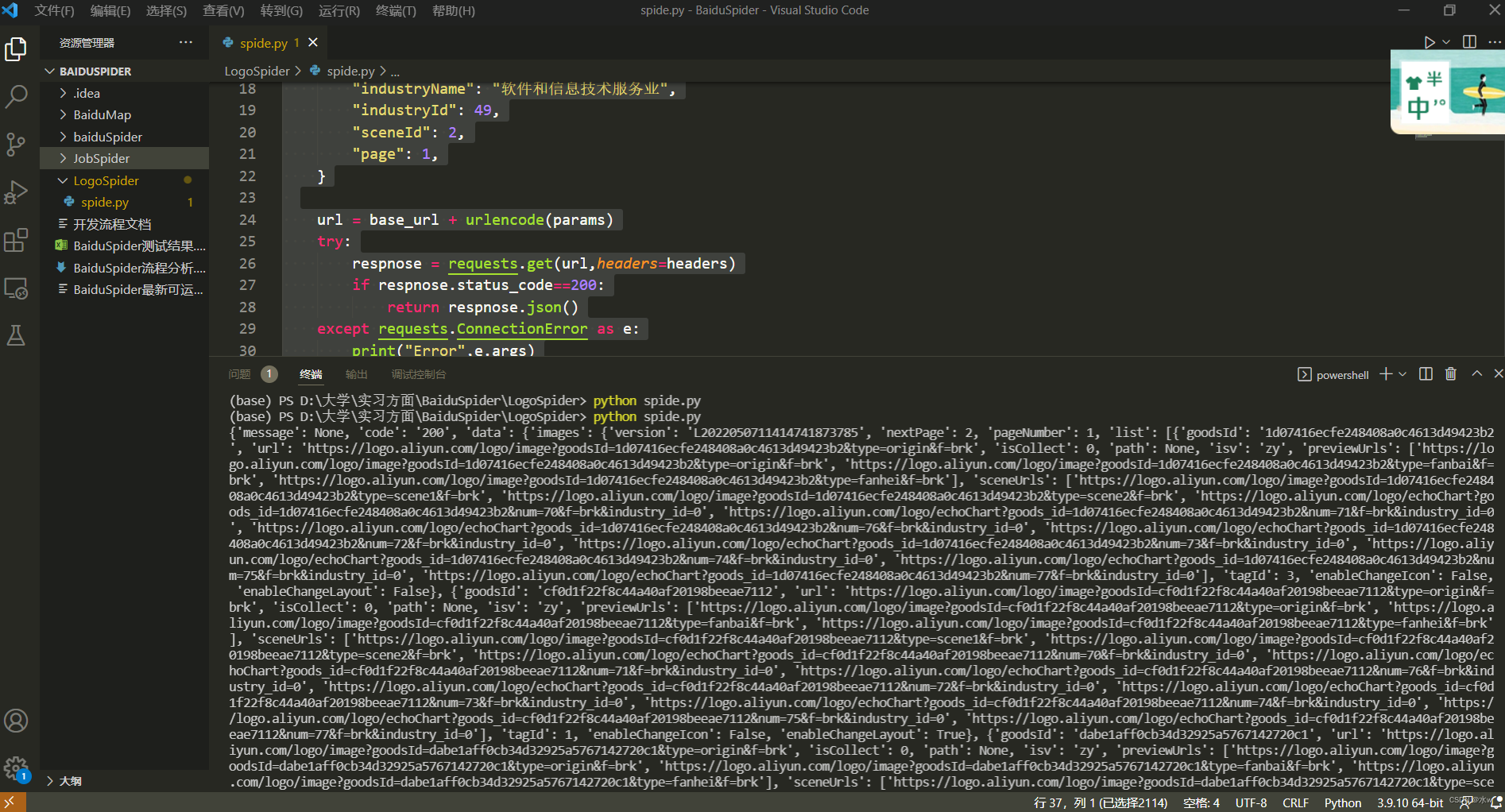Screen dimensions: 1505x812
Task: Expand the BaiduMap folder
Action: 125,115
